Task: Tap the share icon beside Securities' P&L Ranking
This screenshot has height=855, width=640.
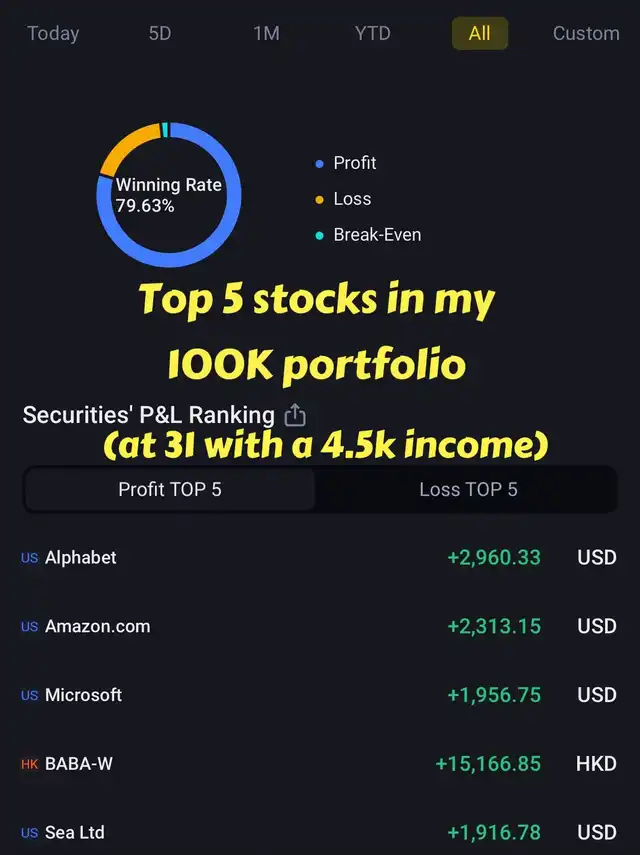Action: pyautogui.click(x=295, y=415)
